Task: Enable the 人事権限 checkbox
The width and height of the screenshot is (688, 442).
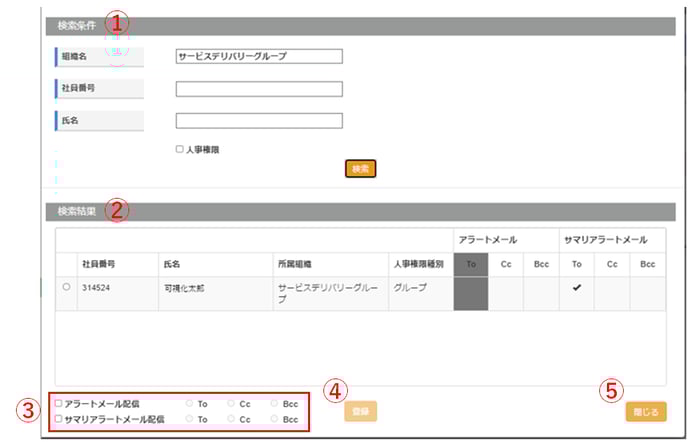Action: [x=180, y=149]
